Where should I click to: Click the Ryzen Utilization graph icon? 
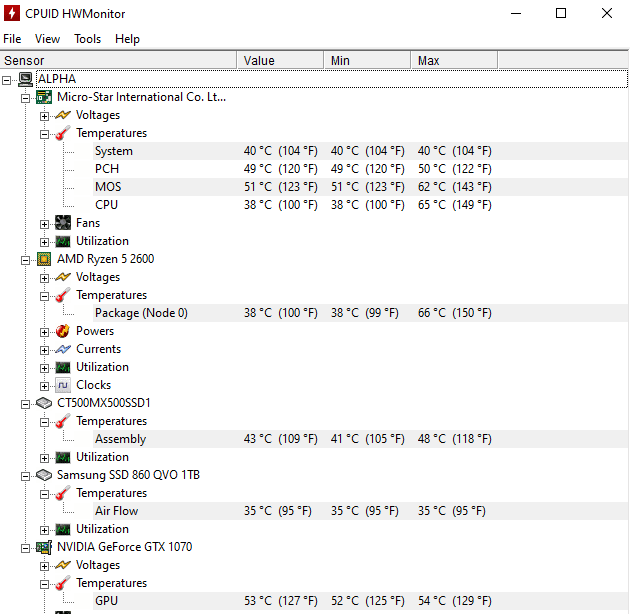[x=63, y=367]
